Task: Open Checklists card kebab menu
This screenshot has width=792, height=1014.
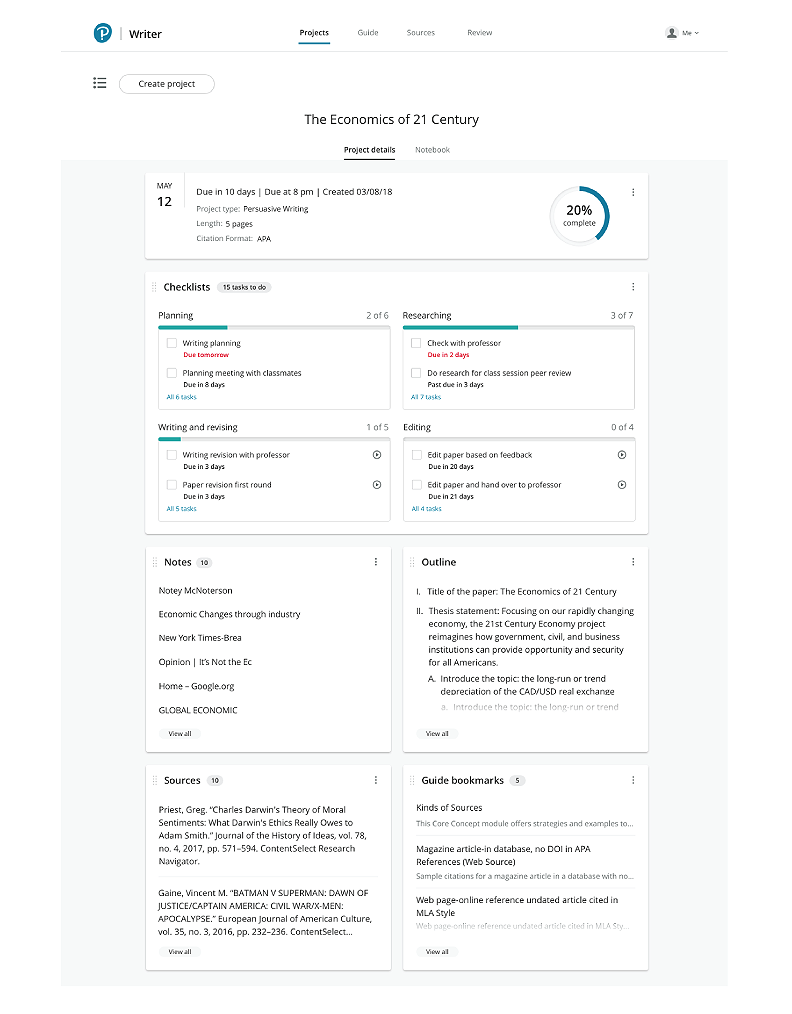Action: tap(633, 286)
